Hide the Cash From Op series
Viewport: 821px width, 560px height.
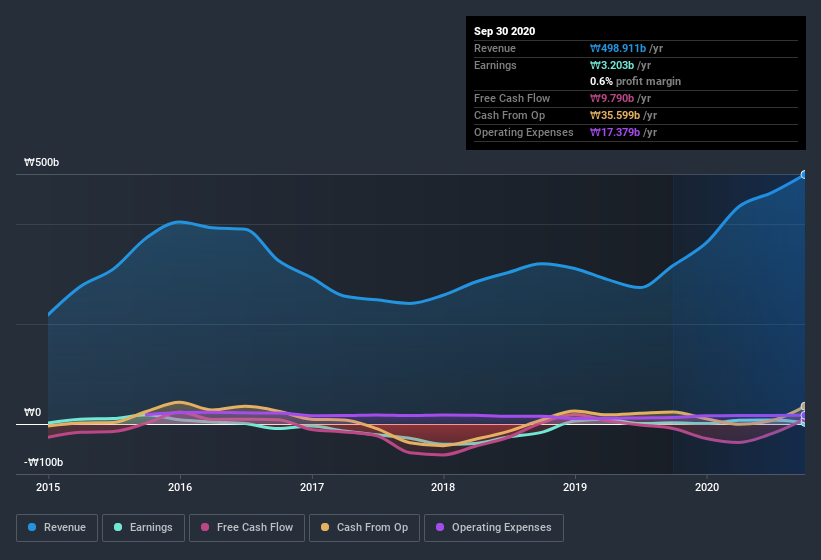[364, 528]
